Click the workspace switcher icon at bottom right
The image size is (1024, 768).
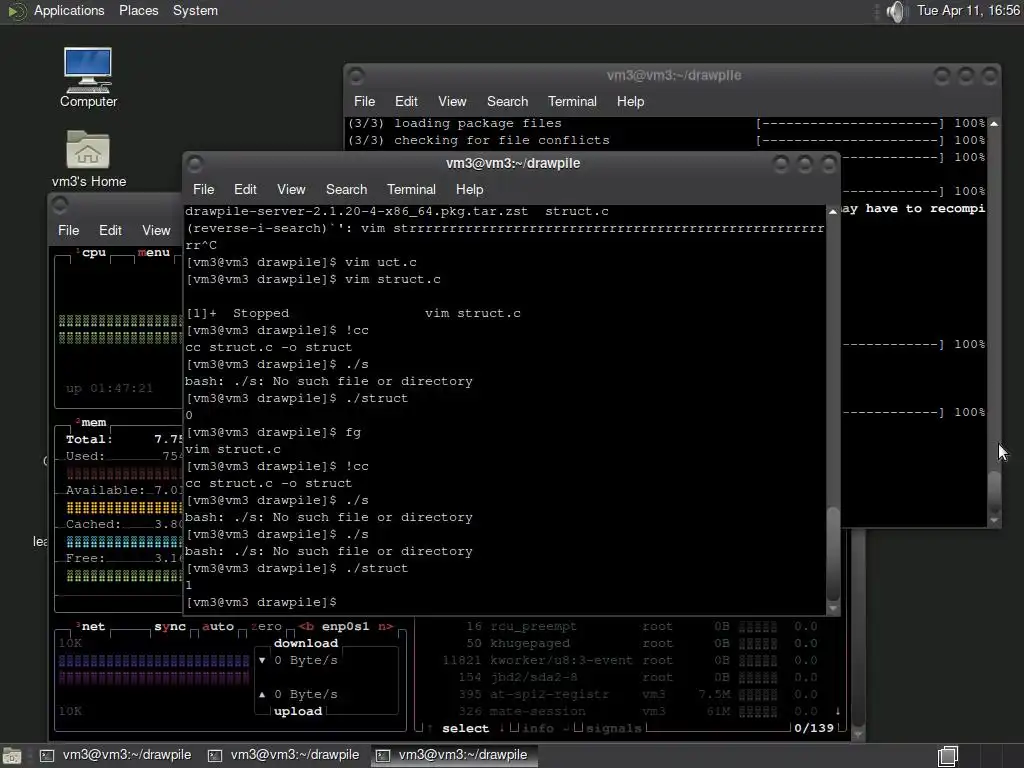pyautogui.click(x=948, y=756)
